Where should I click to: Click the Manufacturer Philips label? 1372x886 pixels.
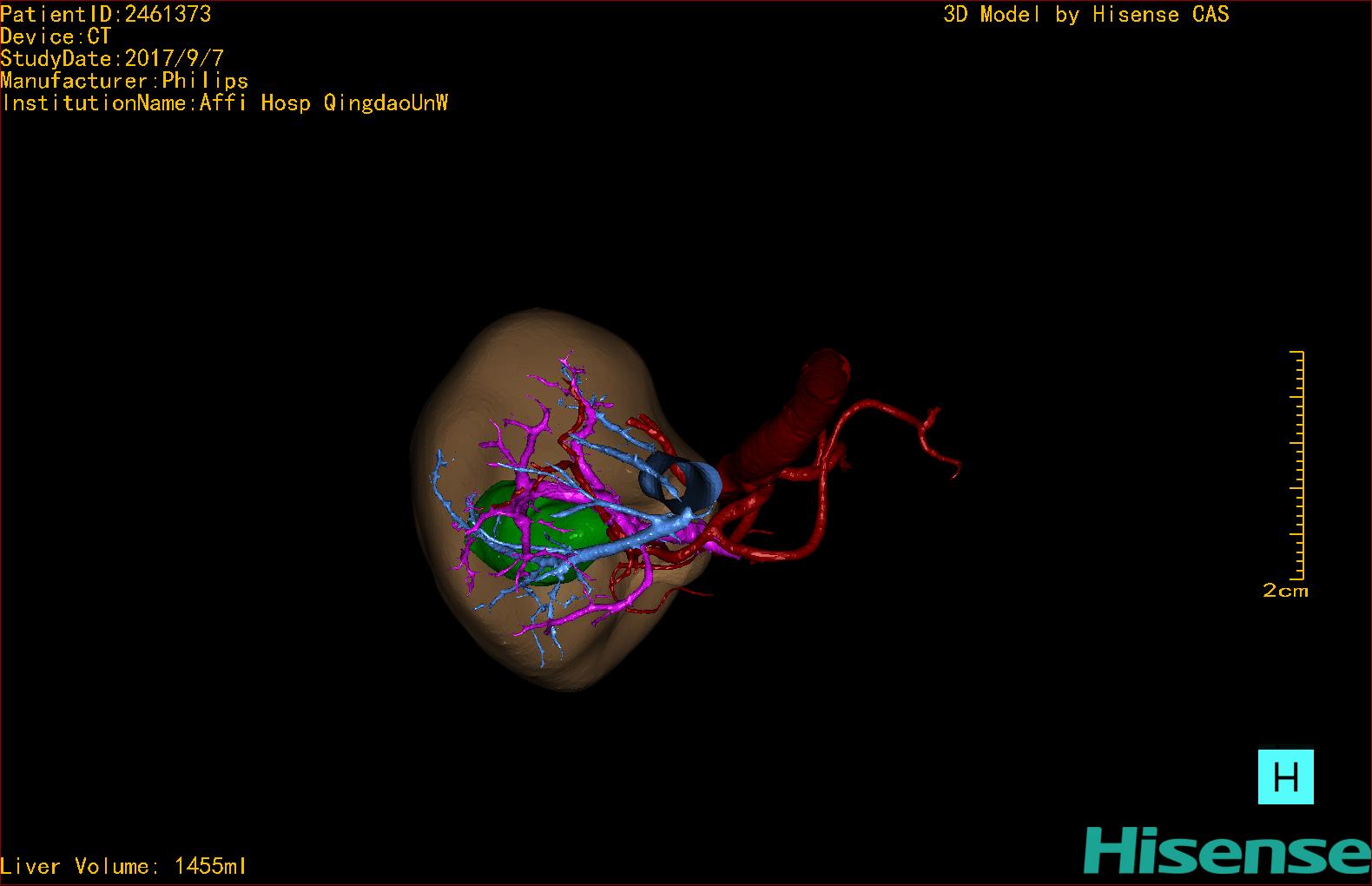pyautogui.click(x=124, y=81)
